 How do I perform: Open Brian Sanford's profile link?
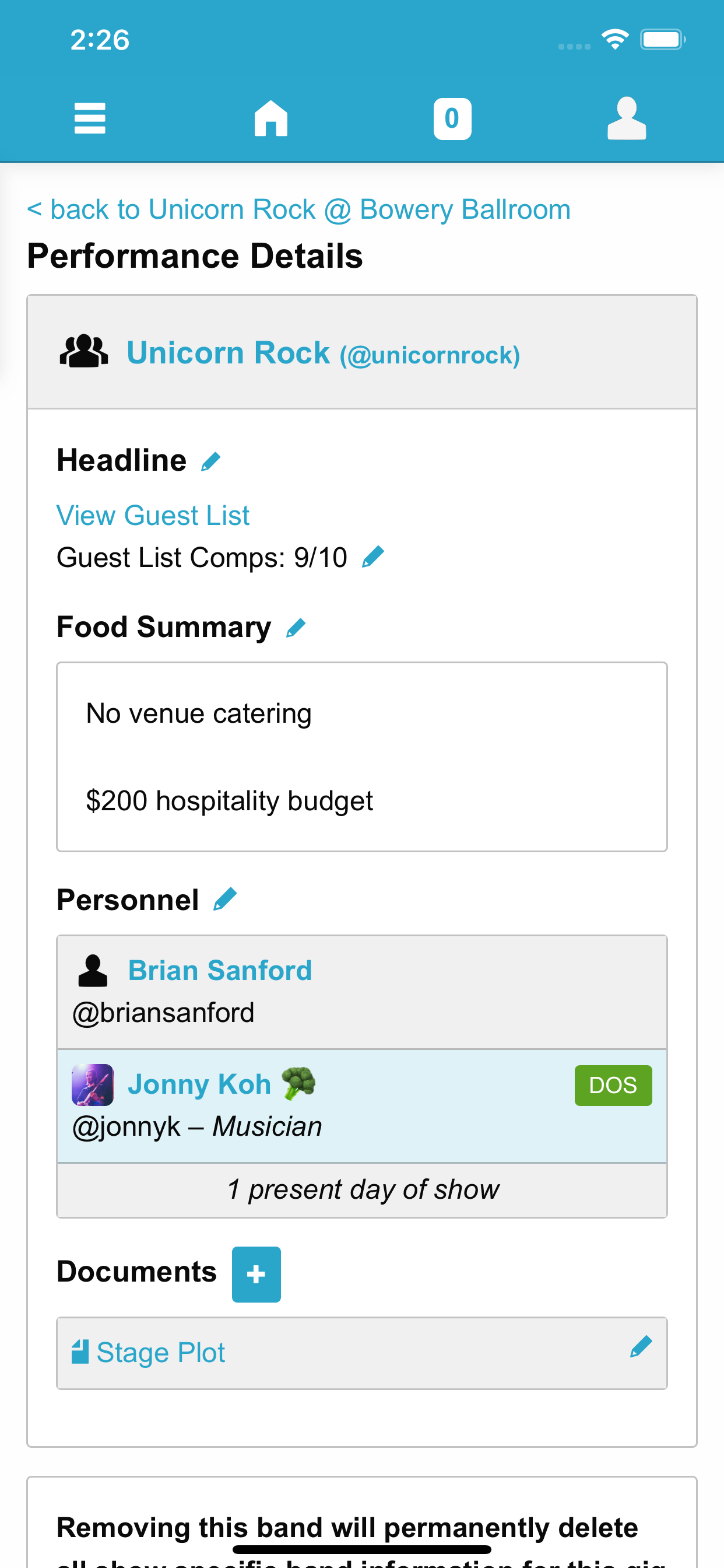(220, 970)
